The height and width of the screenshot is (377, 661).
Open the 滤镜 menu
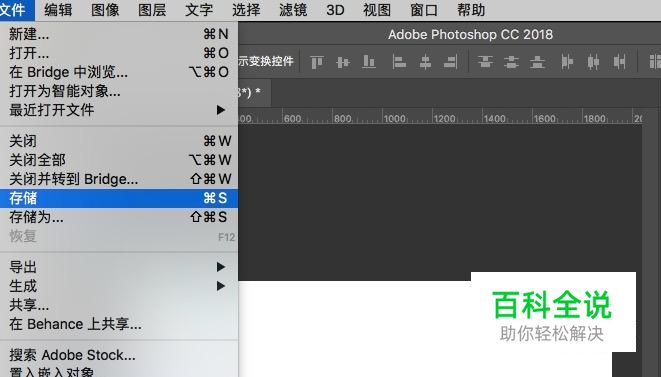point(293,10)
